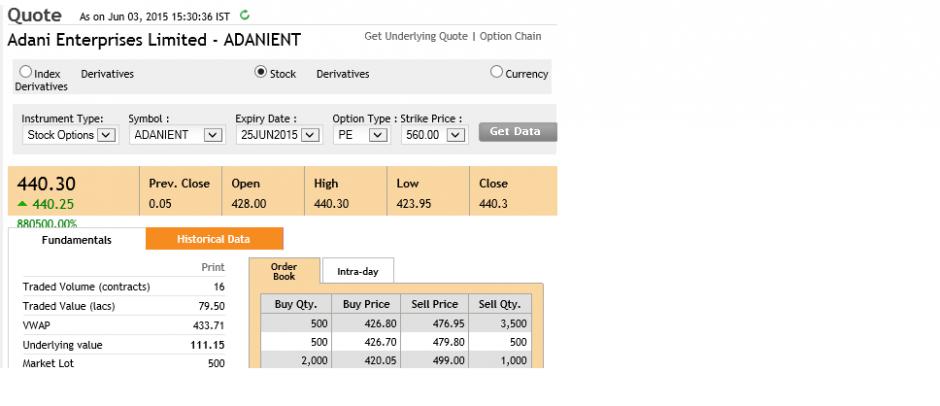The image size is (940, 406).
Task: Click the Close value 440.3
Action: point(493,204)
